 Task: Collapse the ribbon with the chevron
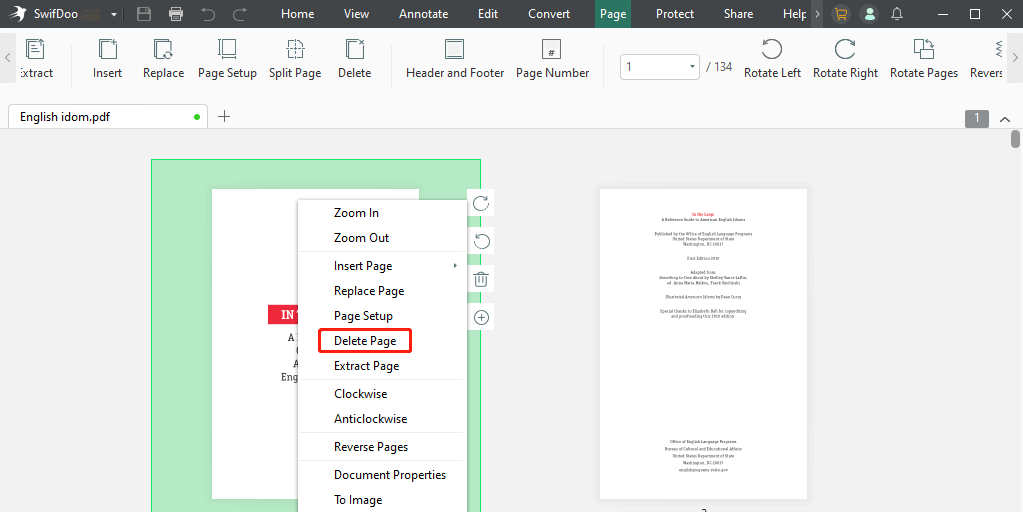click(x=1005, y=119)
